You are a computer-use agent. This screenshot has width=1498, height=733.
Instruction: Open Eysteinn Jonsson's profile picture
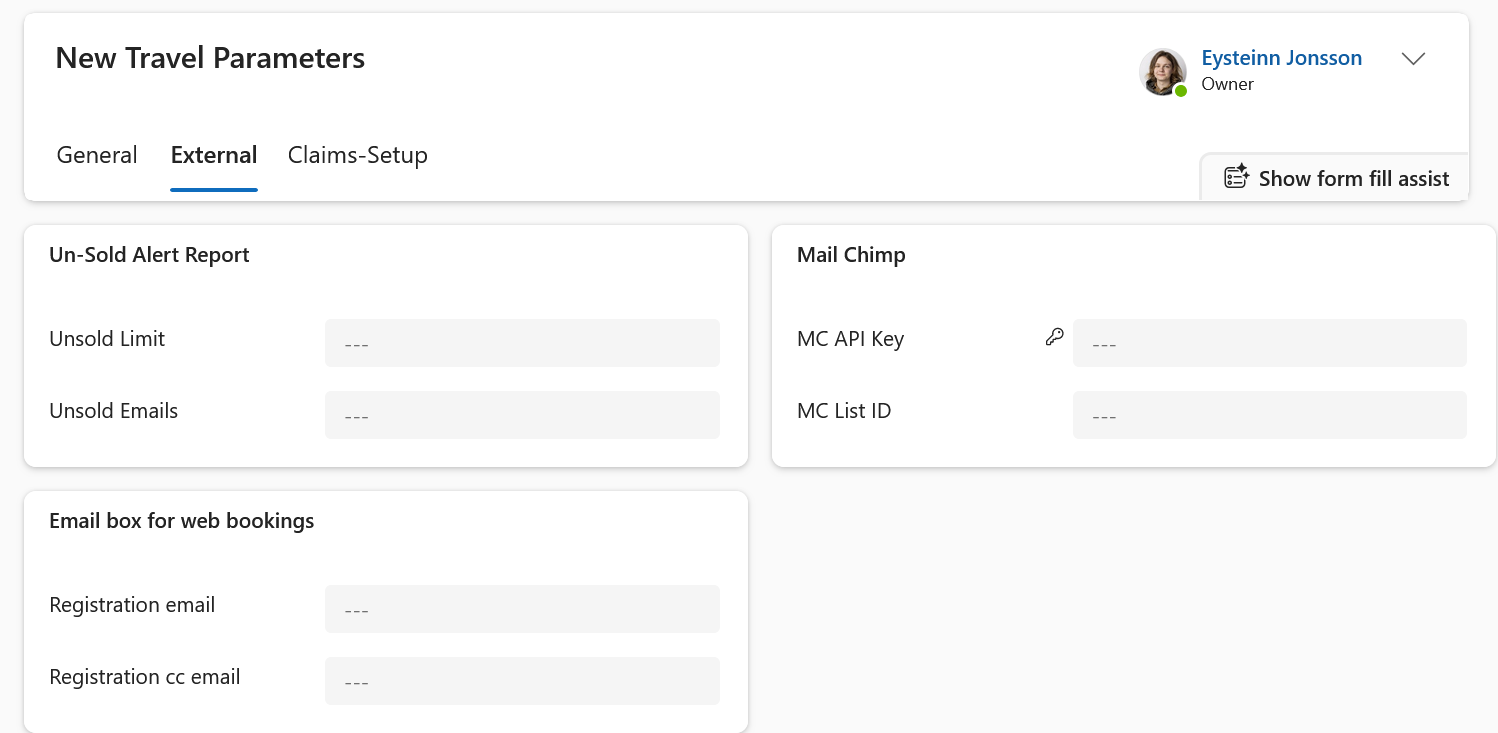1163,72
